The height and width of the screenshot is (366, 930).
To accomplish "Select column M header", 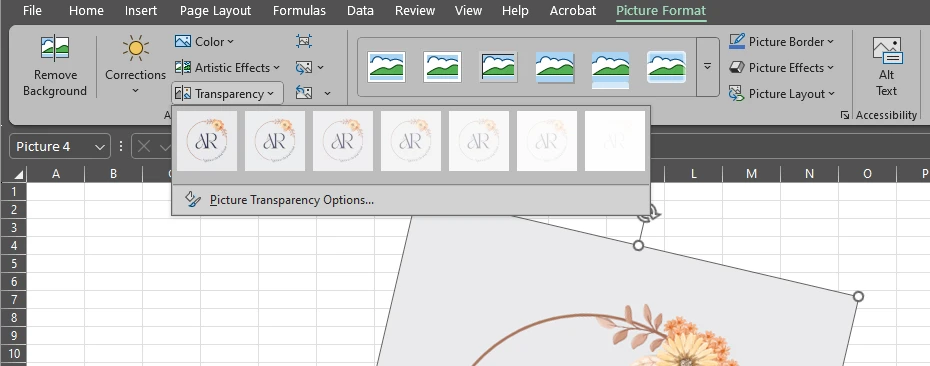I will [x=751, y=174].
